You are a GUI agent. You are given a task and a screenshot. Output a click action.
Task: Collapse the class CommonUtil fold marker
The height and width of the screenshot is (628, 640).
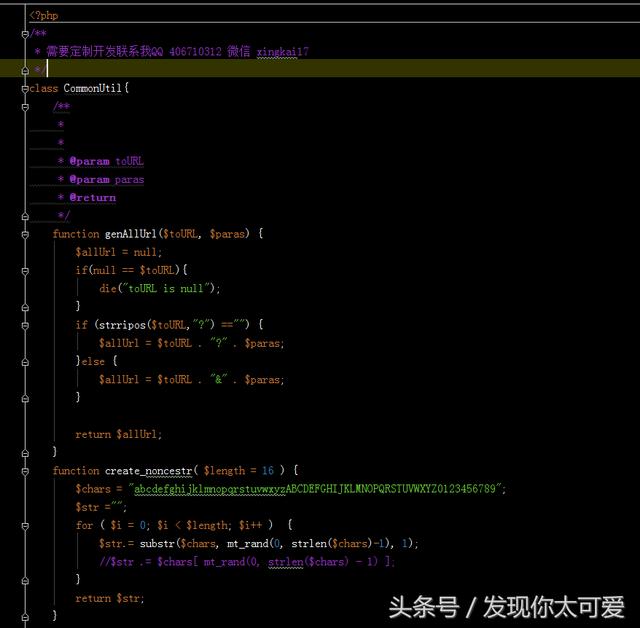[25, 88]
